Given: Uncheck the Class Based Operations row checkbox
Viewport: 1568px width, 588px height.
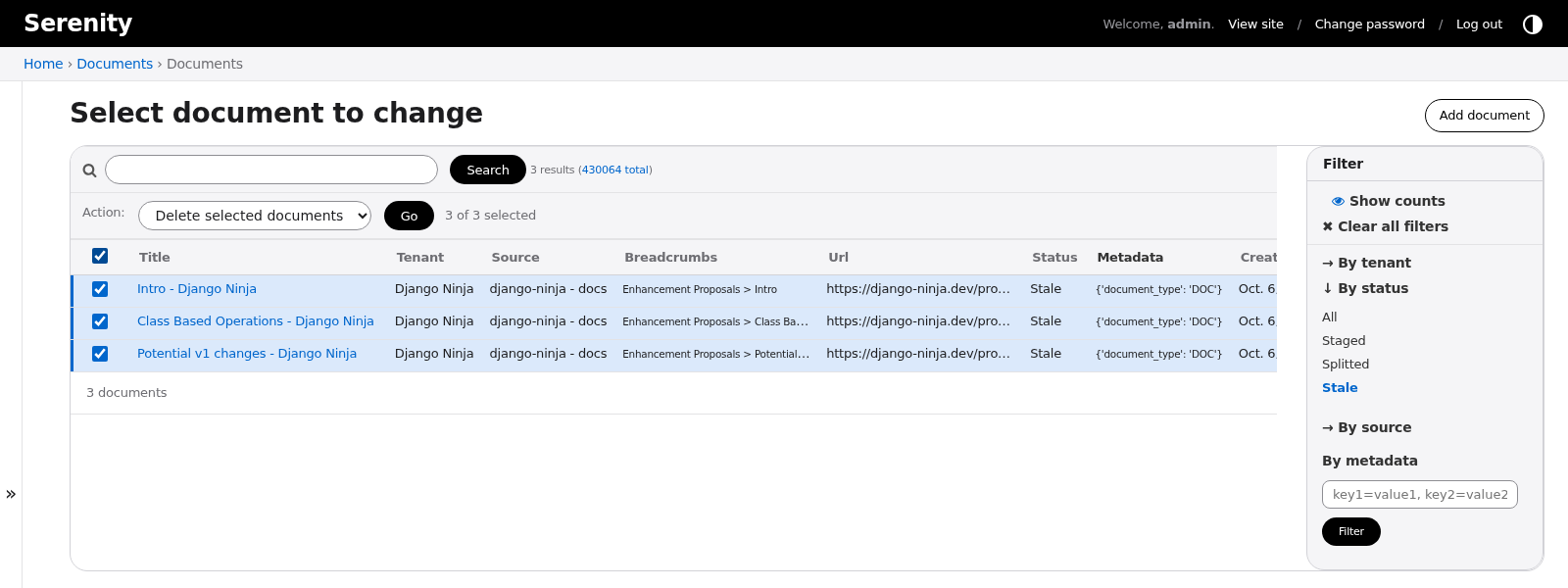Looking at the screenshot, I should (x=100, y=321).
